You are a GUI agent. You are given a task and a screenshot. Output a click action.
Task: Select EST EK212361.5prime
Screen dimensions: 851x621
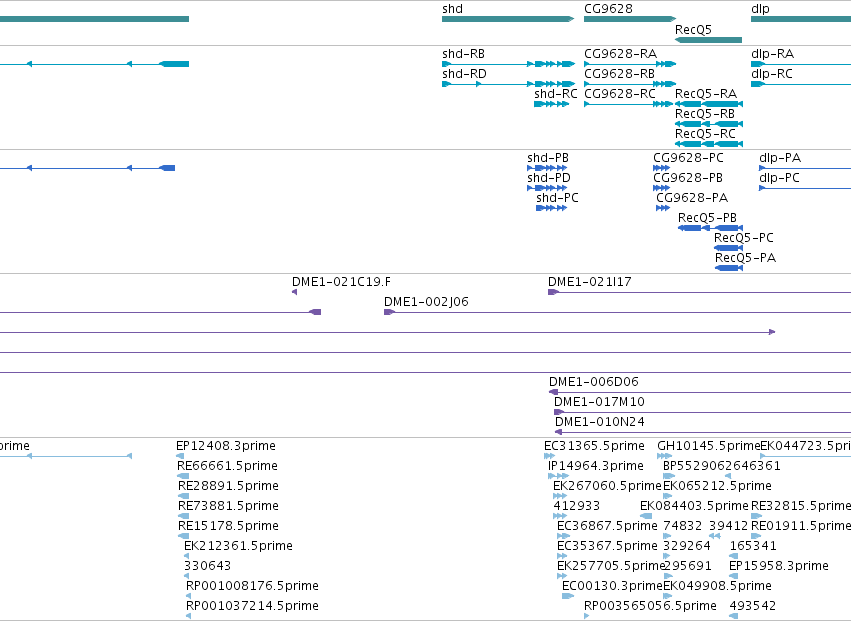(x=187, y=556)
